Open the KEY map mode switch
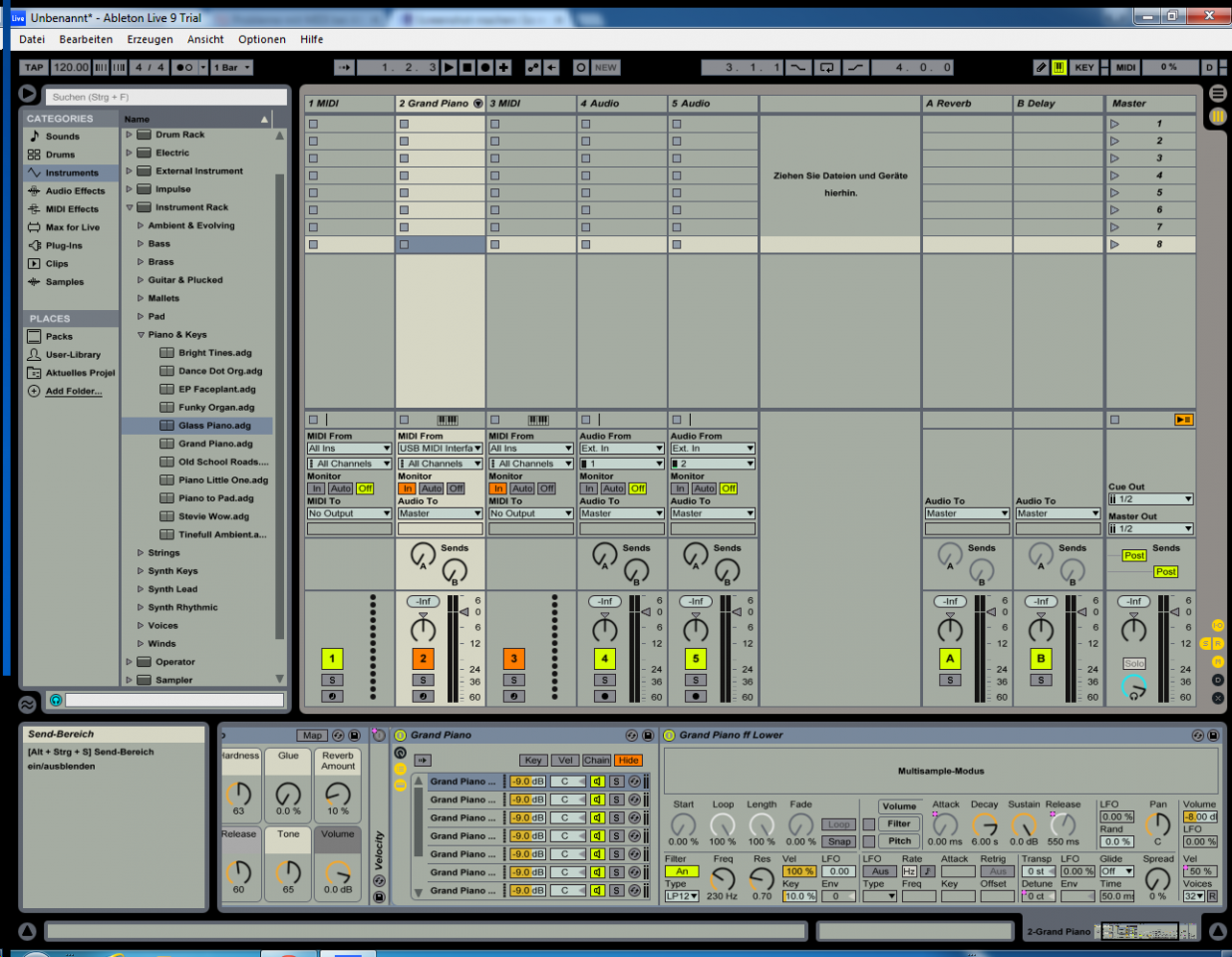Image resolution: width=1232 pixels, height=957 pixels. [x=1084, y=68]
